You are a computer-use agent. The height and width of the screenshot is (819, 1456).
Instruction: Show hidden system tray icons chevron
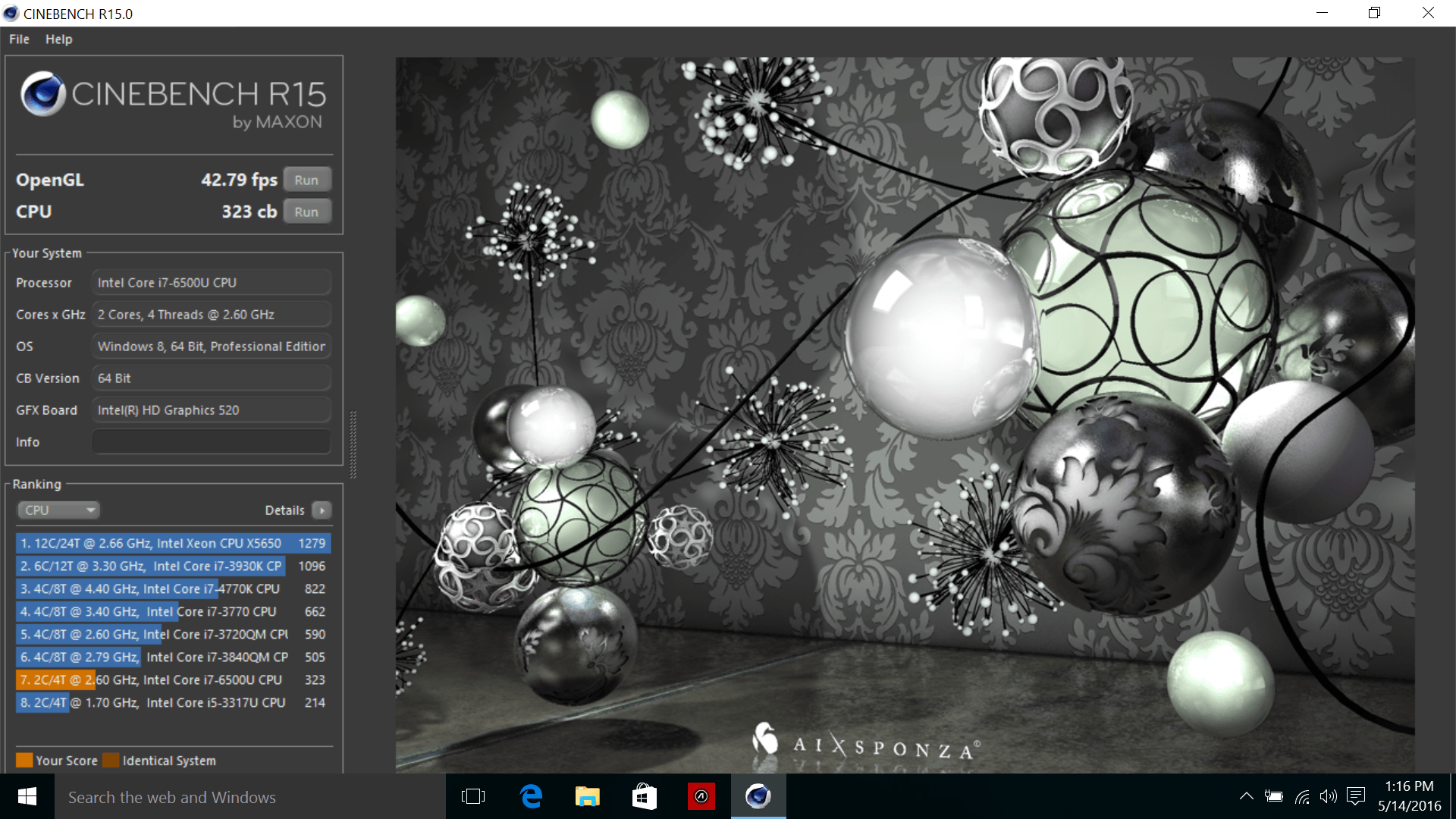pos(1246,796)
